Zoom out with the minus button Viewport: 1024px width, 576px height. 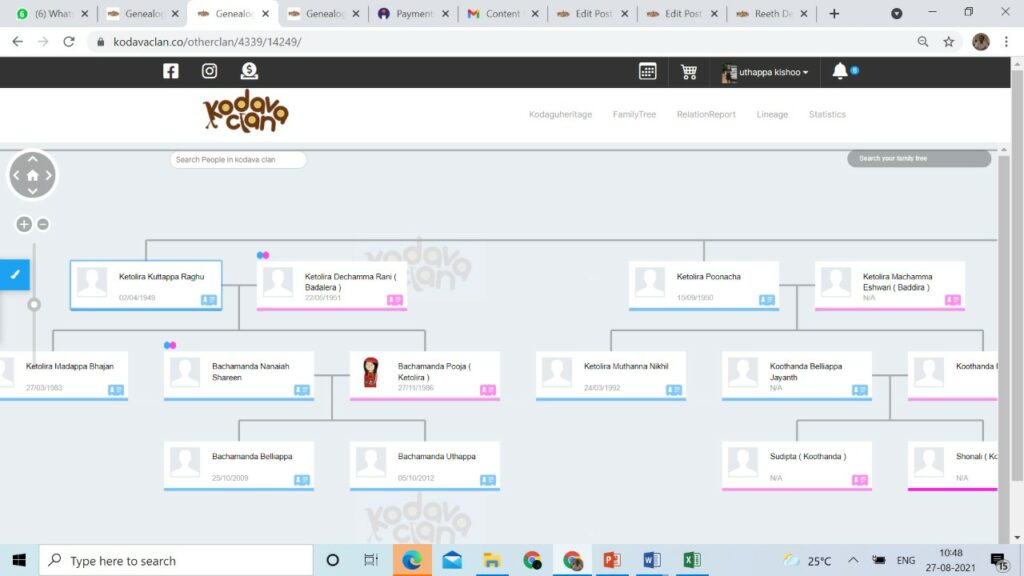point(43,224)
